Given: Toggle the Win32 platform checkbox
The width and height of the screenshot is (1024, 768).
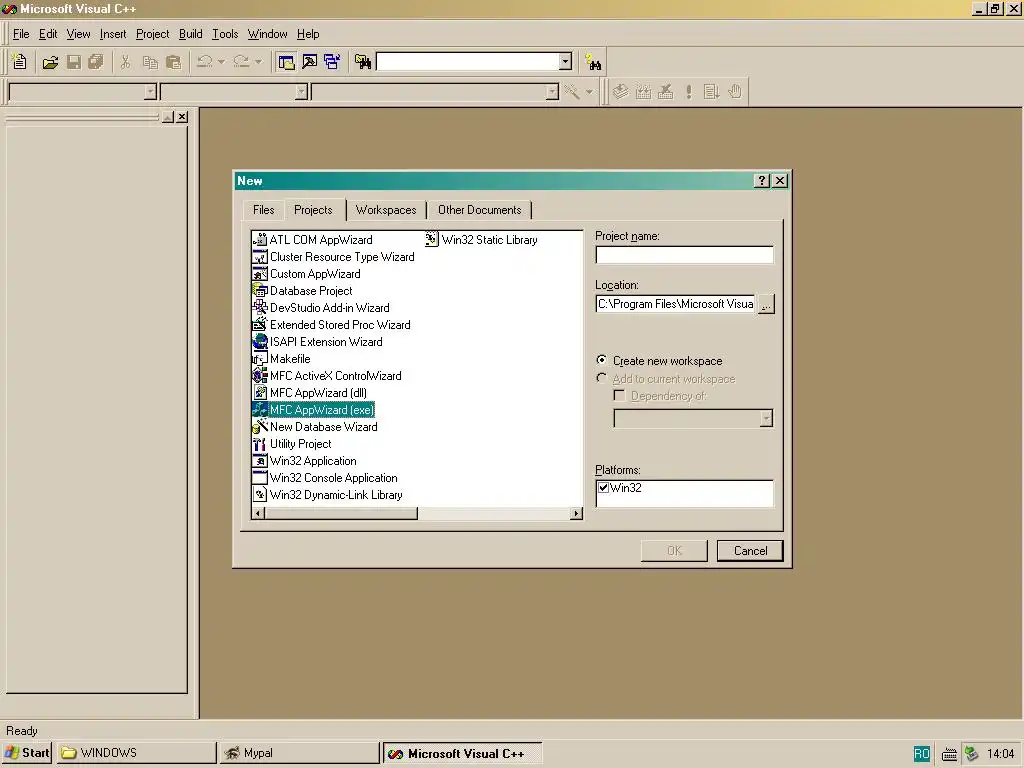Looking at the screenshot, I should (x=603, y=488).
